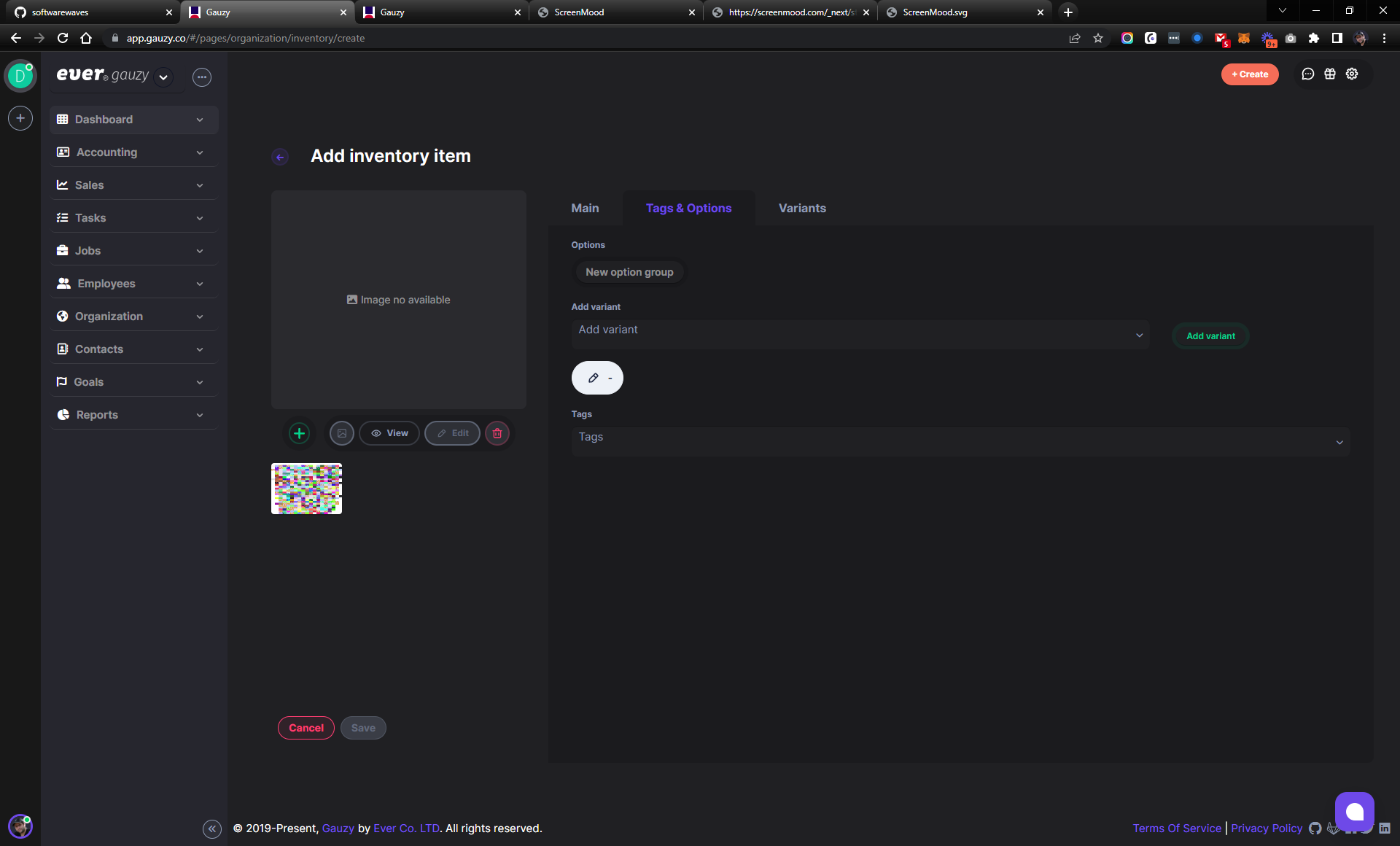The width and height of the screenshot is (1400, 846).
Task: Open the chat support icon in top bar
Action: (x=1307, y=74)
